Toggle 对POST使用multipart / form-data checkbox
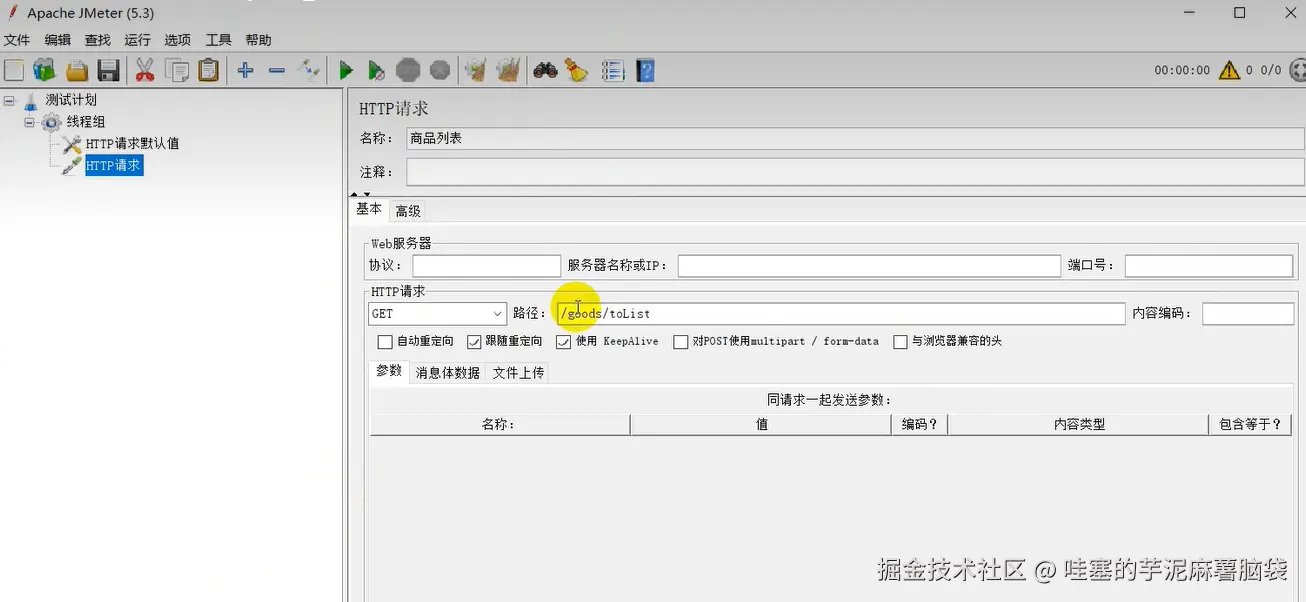This screenshot has width=1306, height=602. coord(681,342)
